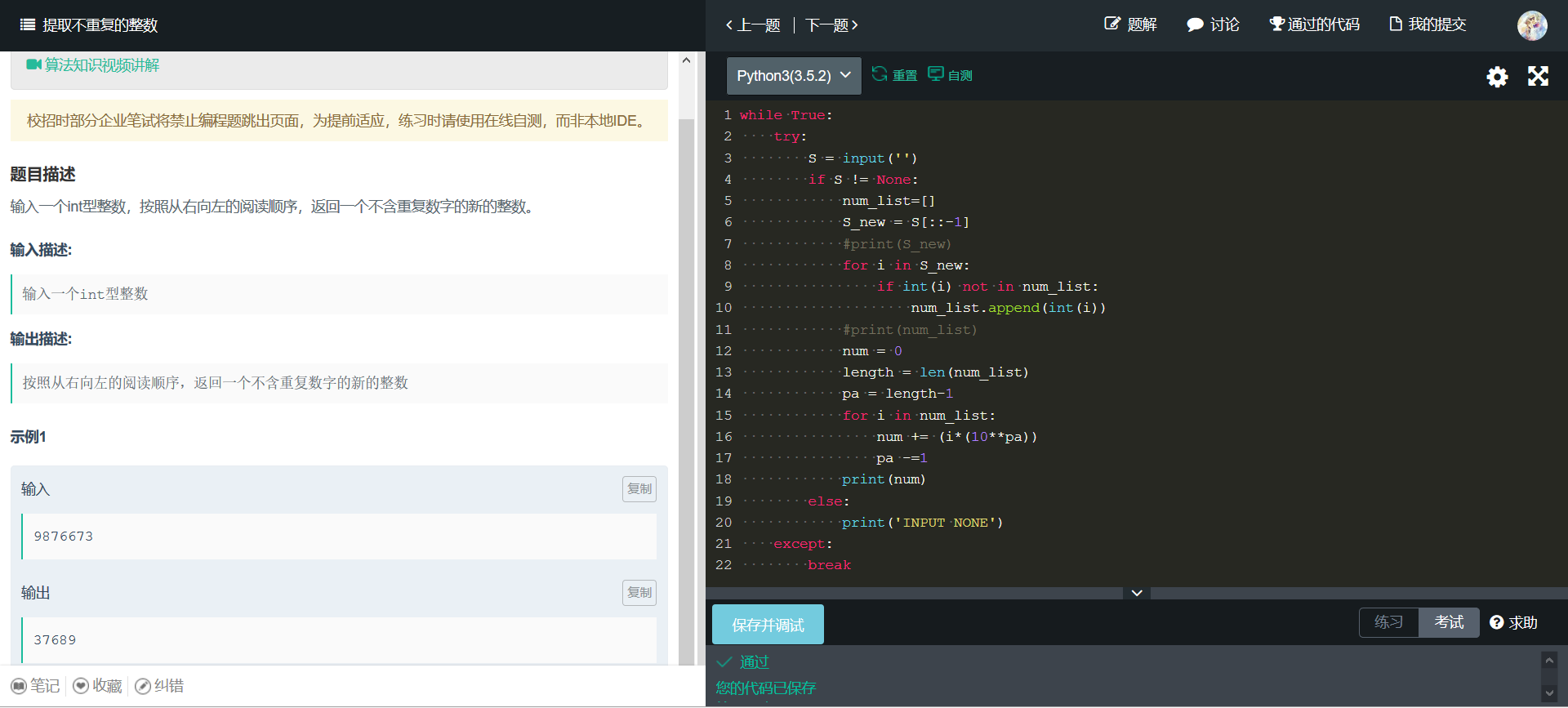Expand the Python3(3.5.2) language dropdown
Viewport: 1568px width, 708px height.
(x=794, y=76)
